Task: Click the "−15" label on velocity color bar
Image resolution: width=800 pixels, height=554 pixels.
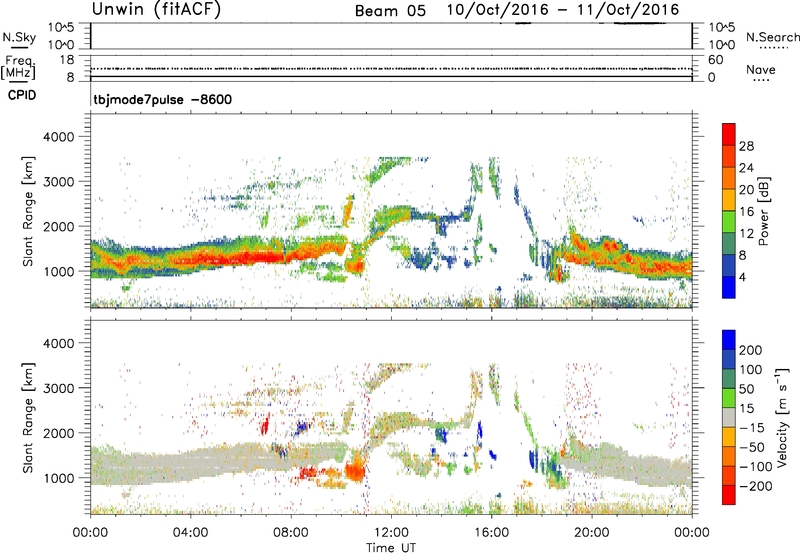Action: point(752,428)
